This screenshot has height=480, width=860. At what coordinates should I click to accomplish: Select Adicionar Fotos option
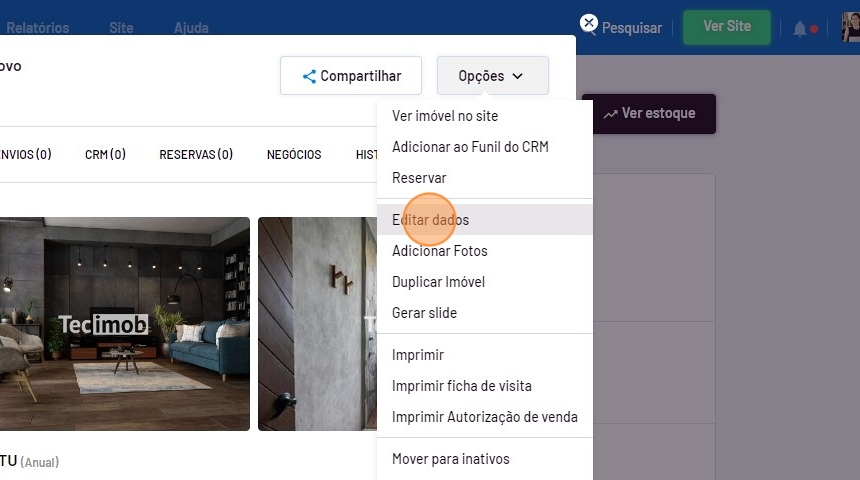coord(439,251)
